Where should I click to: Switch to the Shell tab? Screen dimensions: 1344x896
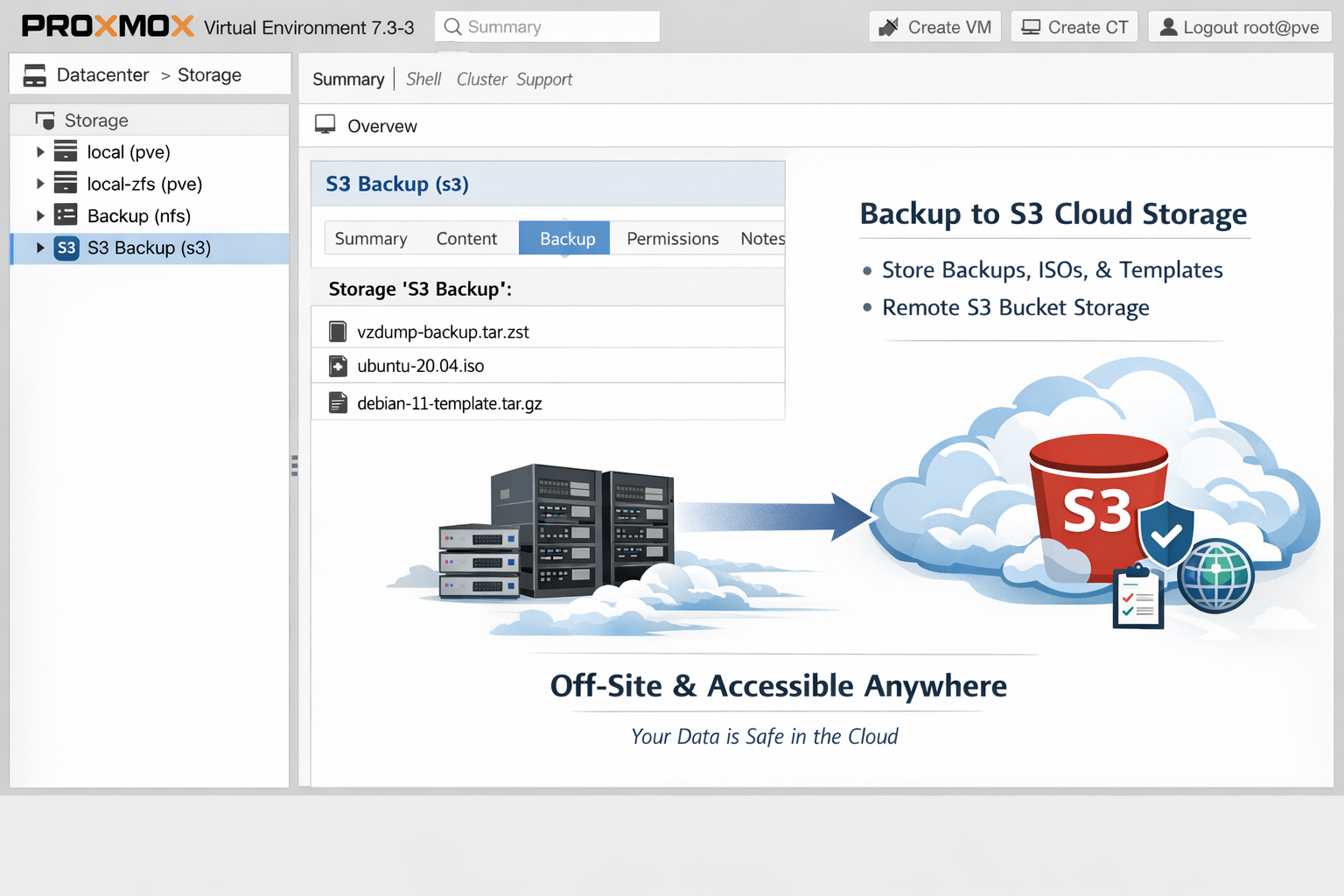pos(423,79)
